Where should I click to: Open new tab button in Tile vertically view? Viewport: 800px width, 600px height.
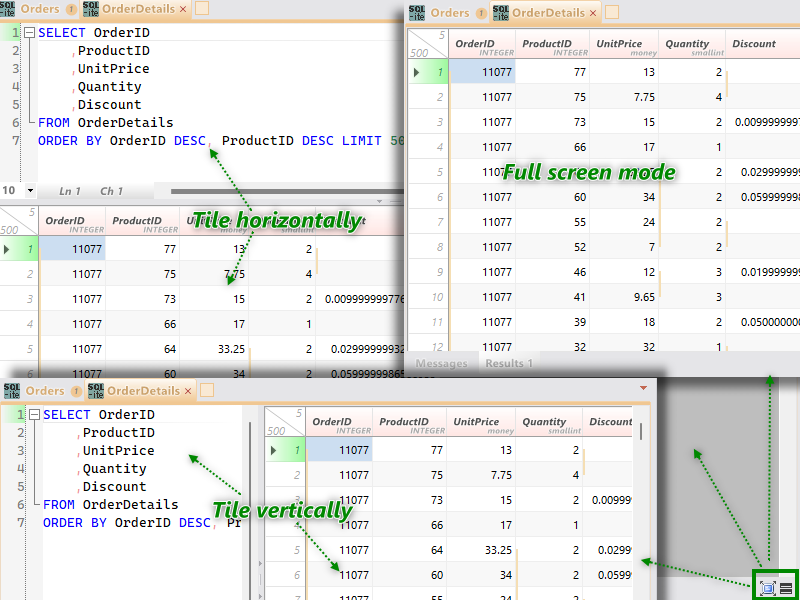[x=207, y=390]
